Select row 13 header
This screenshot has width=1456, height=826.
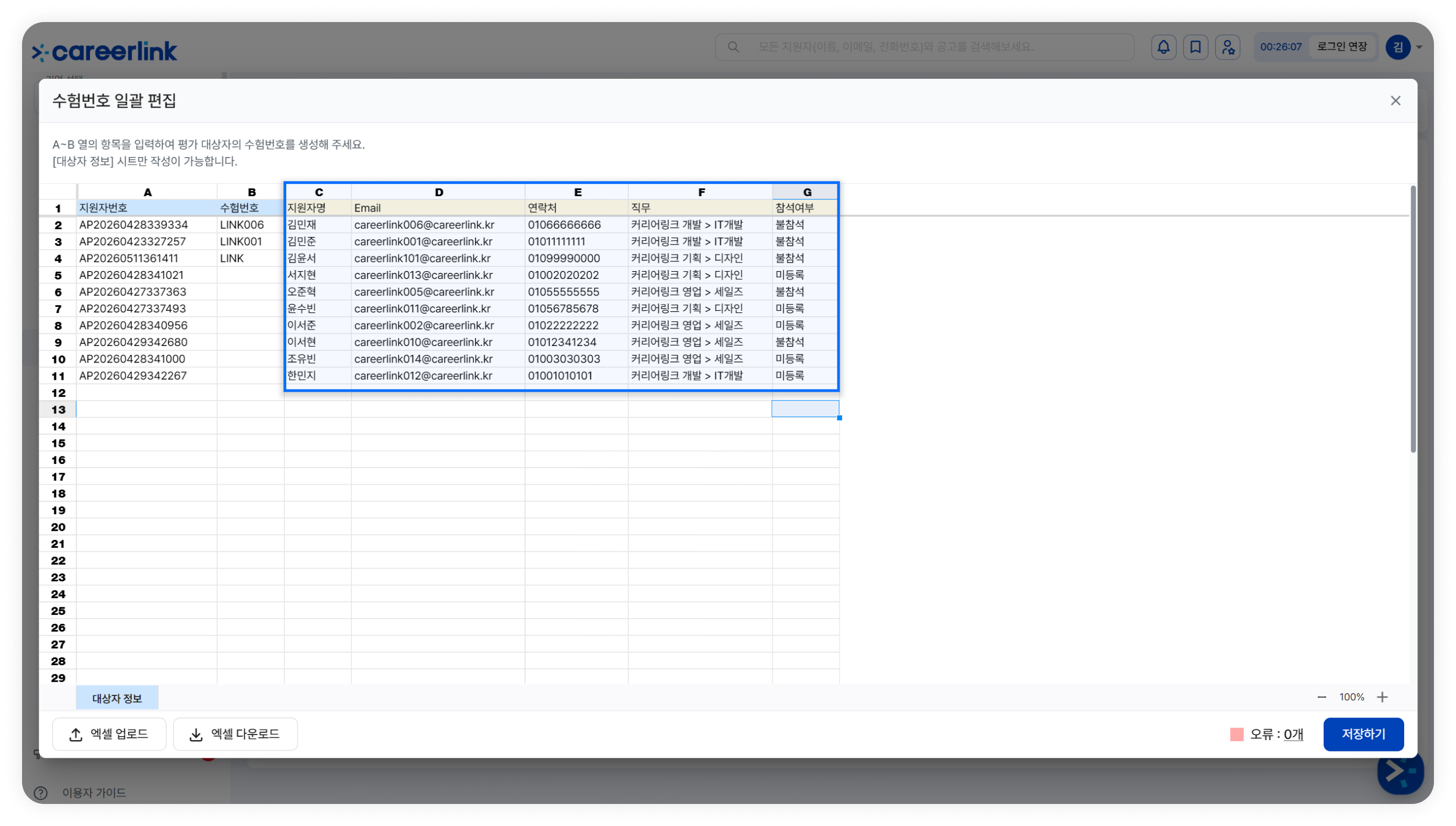pyautogui.click(x=58, y=409)
